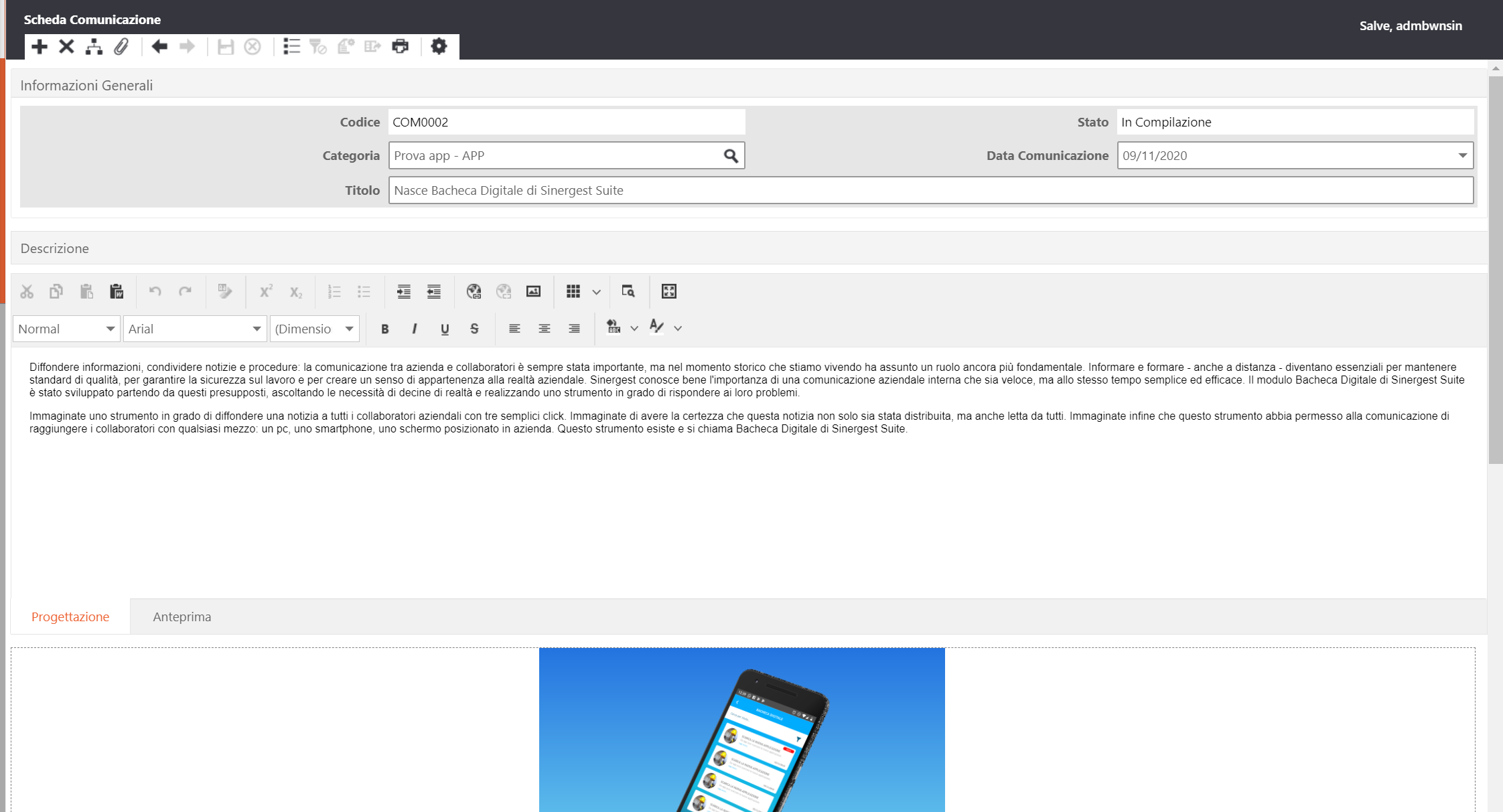Image resolution: width=1503 pixels, height=812 pixels.
Task: Add a new communication with the plus icon
Action: (x=40, y=46)
